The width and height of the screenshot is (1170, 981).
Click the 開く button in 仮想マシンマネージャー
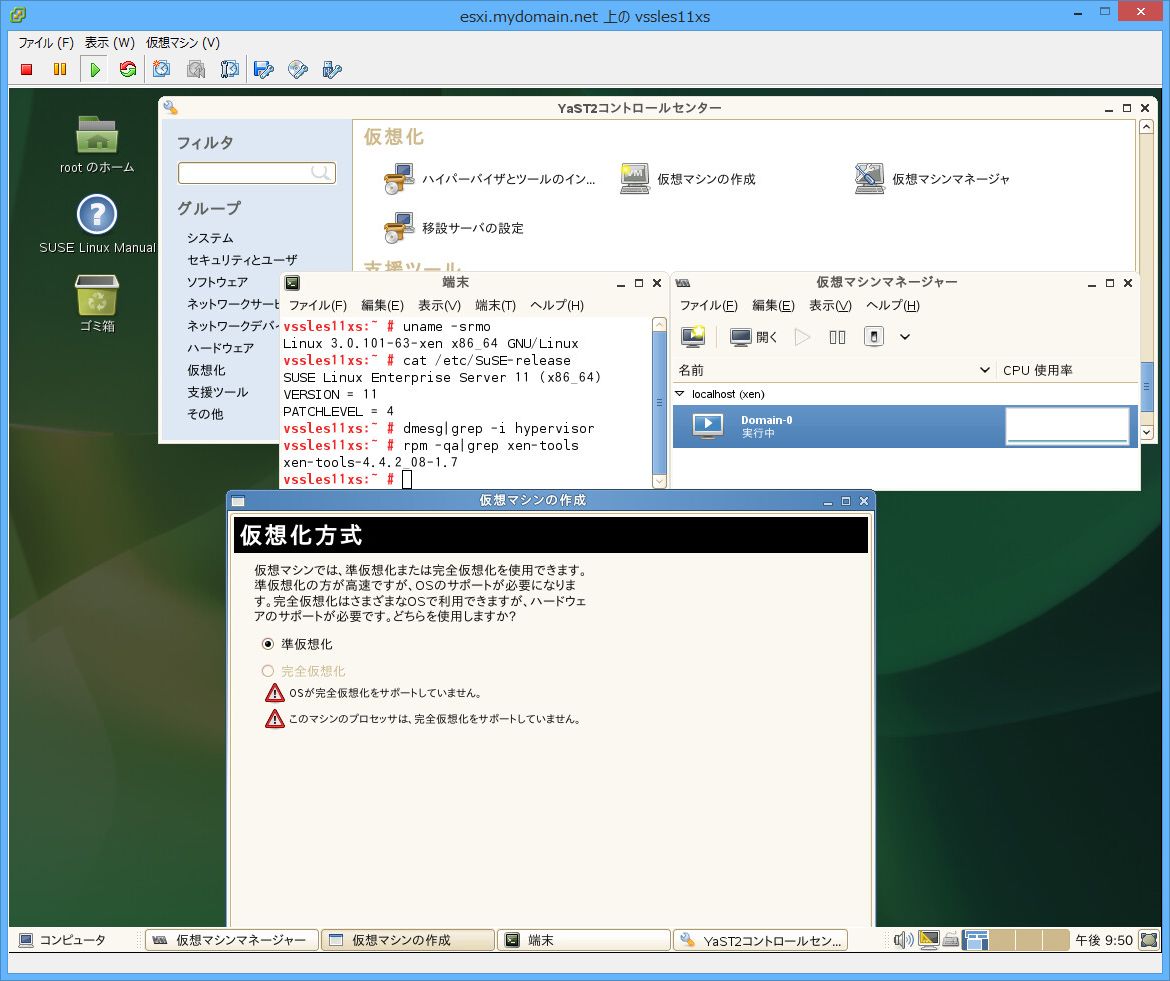pos(754,337)
